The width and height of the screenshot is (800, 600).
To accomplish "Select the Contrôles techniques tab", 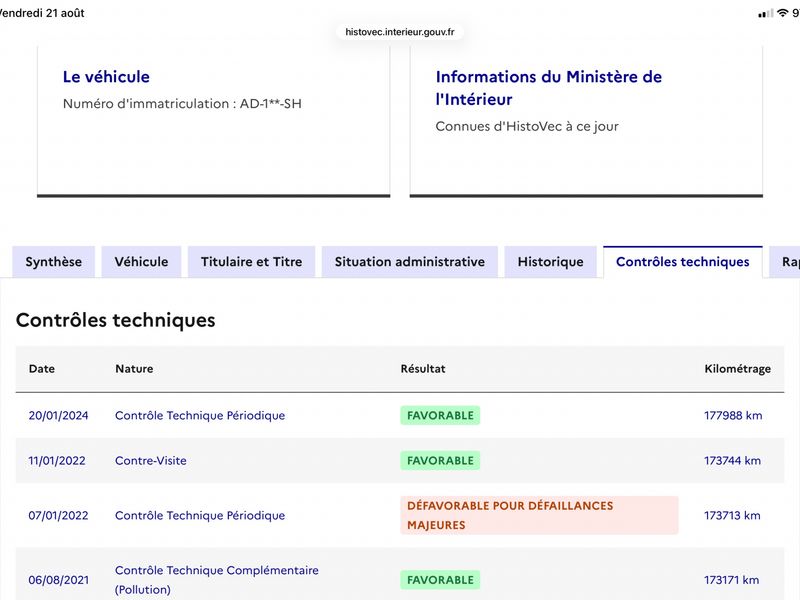I will [683, 262].
